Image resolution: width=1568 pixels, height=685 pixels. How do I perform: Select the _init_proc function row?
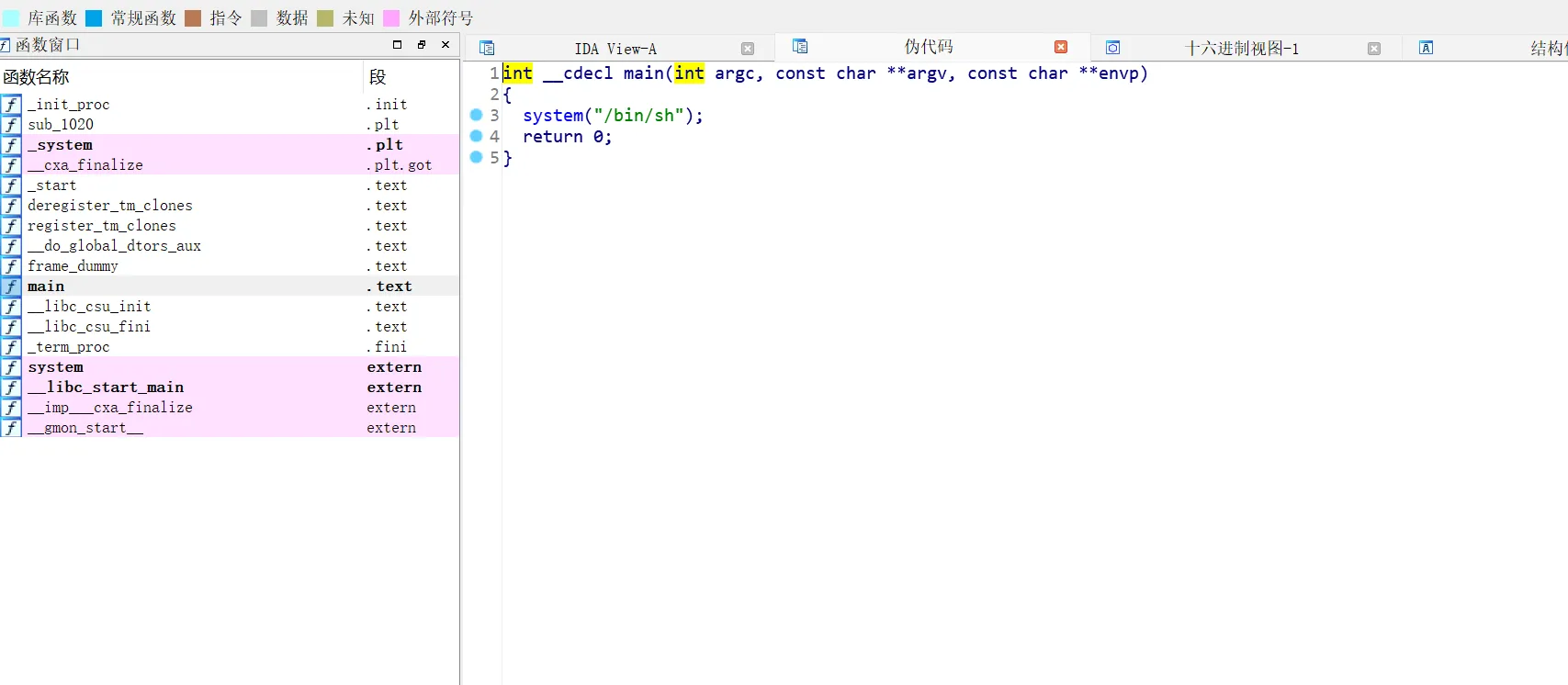(230, 105)
